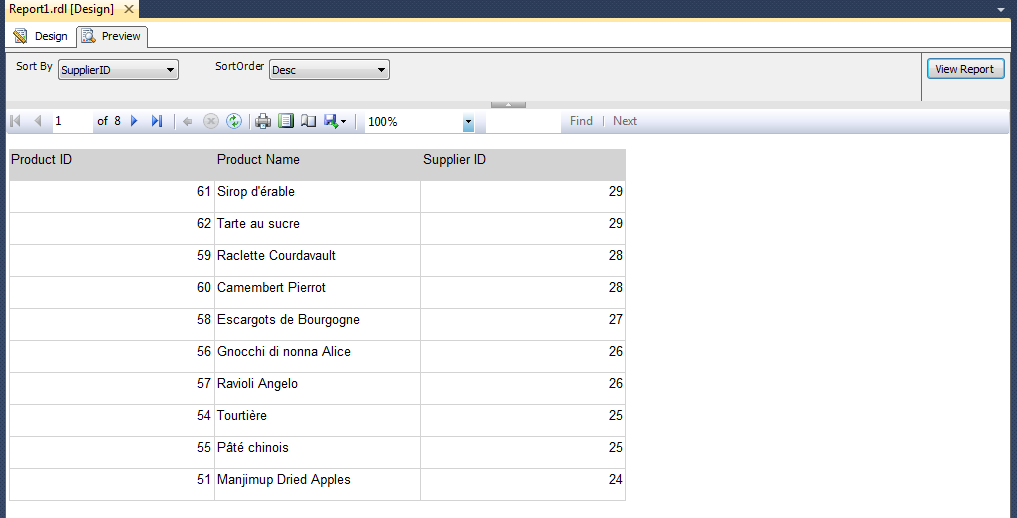The height and width of the screenshot is (518, 1017).
Task: Go to the first page of report
Action: pyautogui.click(x=16, y=121)
